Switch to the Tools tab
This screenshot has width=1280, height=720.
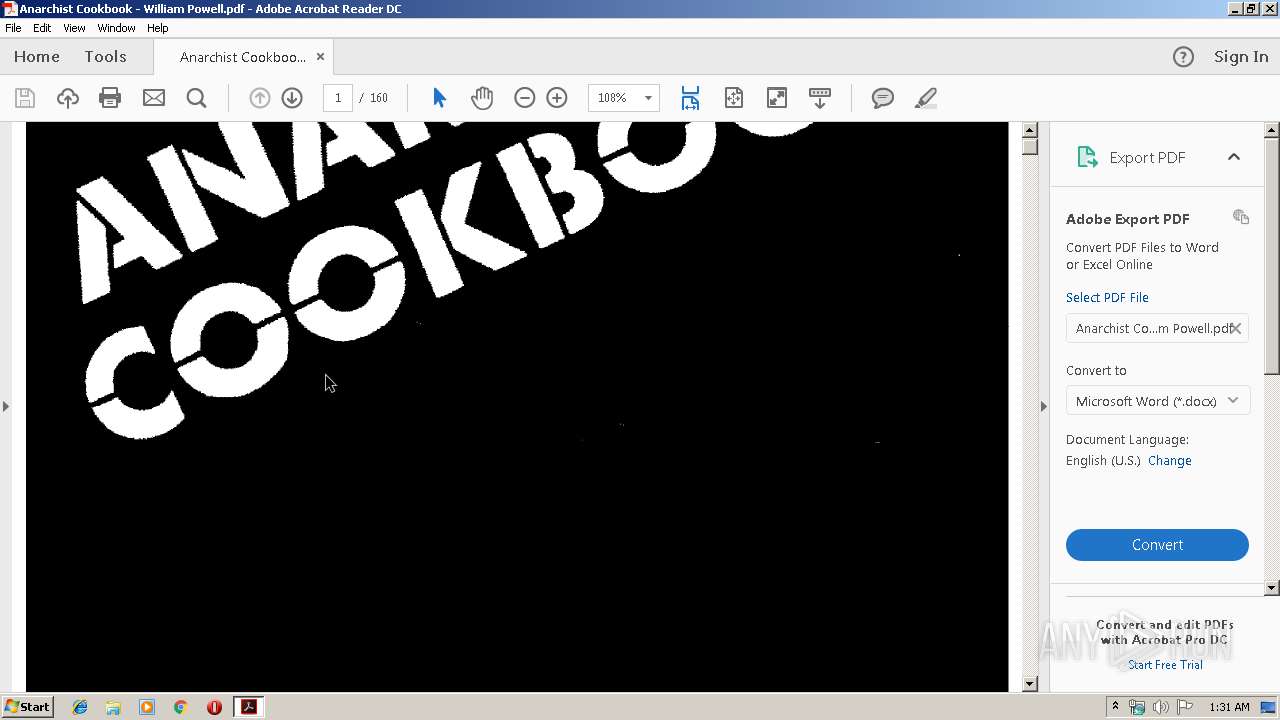[105, 57]
